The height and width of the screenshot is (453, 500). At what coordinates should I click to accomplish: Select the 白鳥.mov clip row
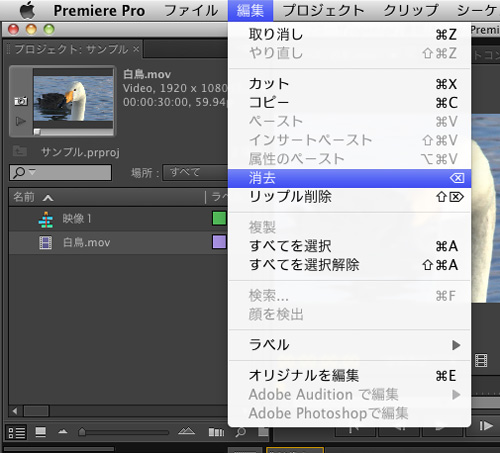click(x=118, y=242)
